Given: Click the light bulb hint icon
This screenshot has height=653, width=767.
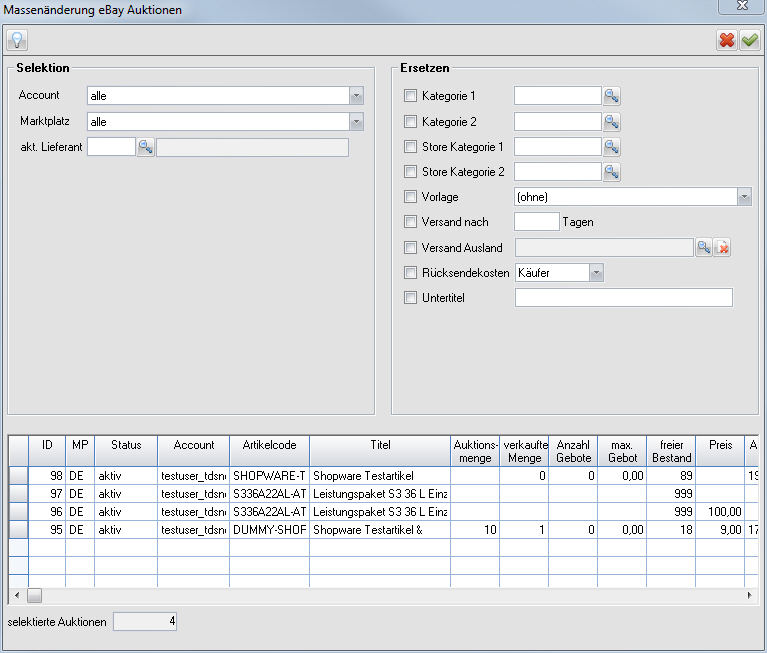Looking at the screenshot, I should click(x=17, y=40).
